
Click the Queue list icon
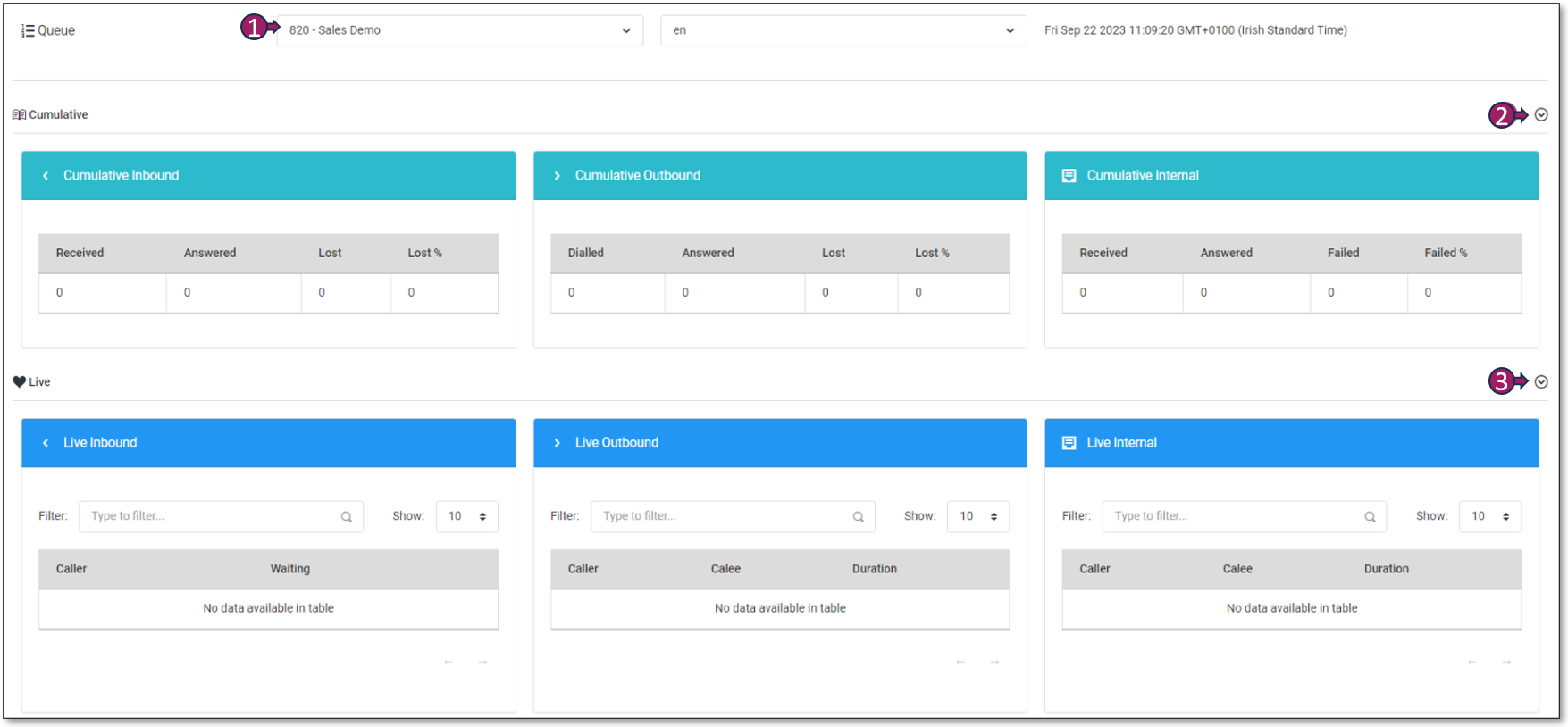click(28, 31)
